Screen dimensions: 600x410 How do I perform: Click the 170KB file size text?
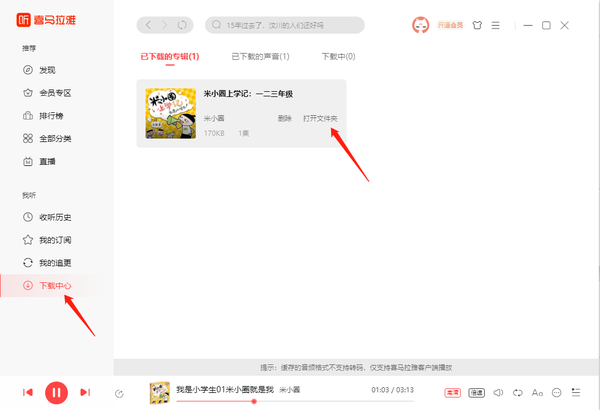[x=214, y=133]
